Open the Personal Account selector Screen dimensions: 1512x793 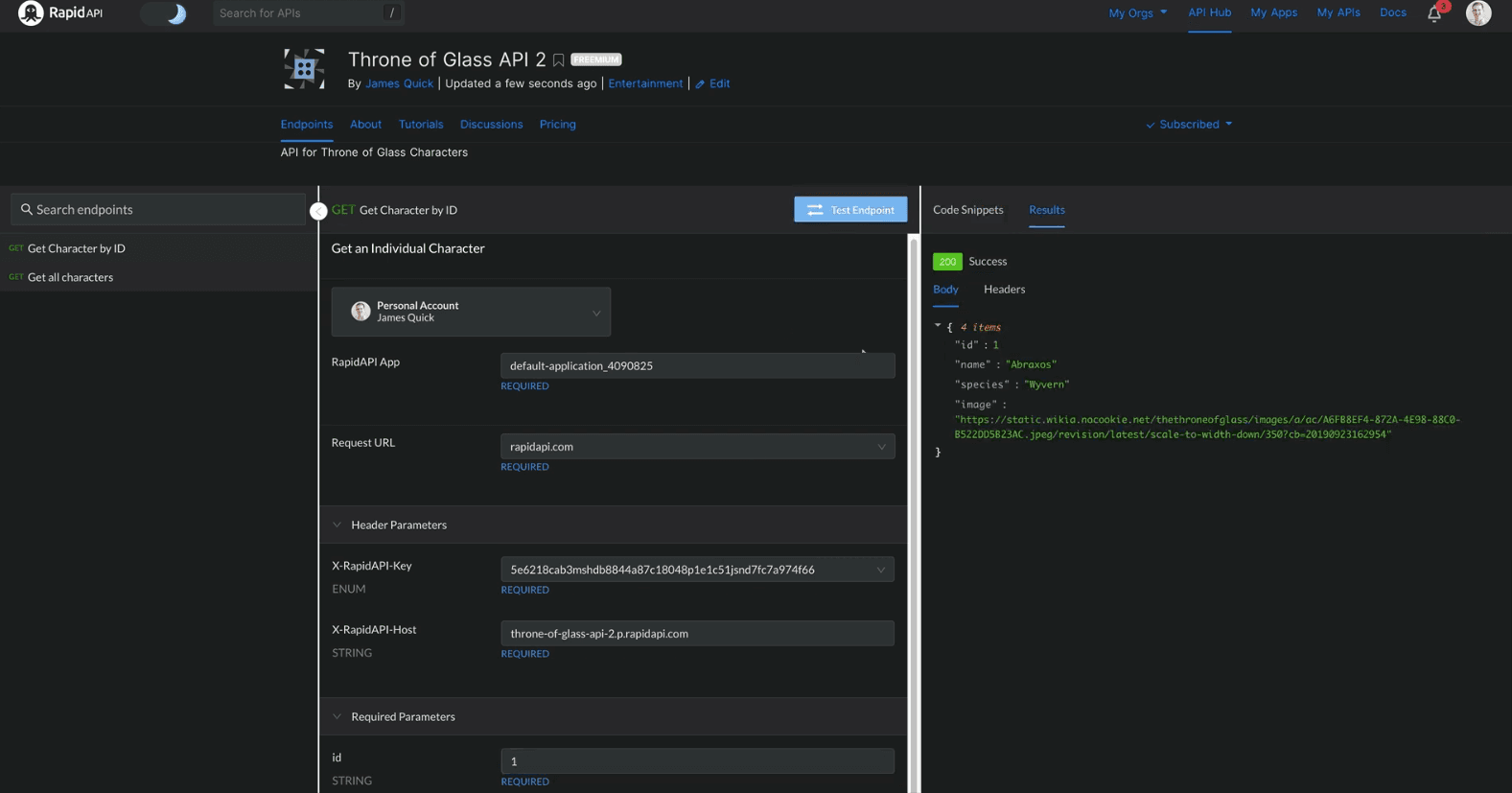(x=471, y=312)
